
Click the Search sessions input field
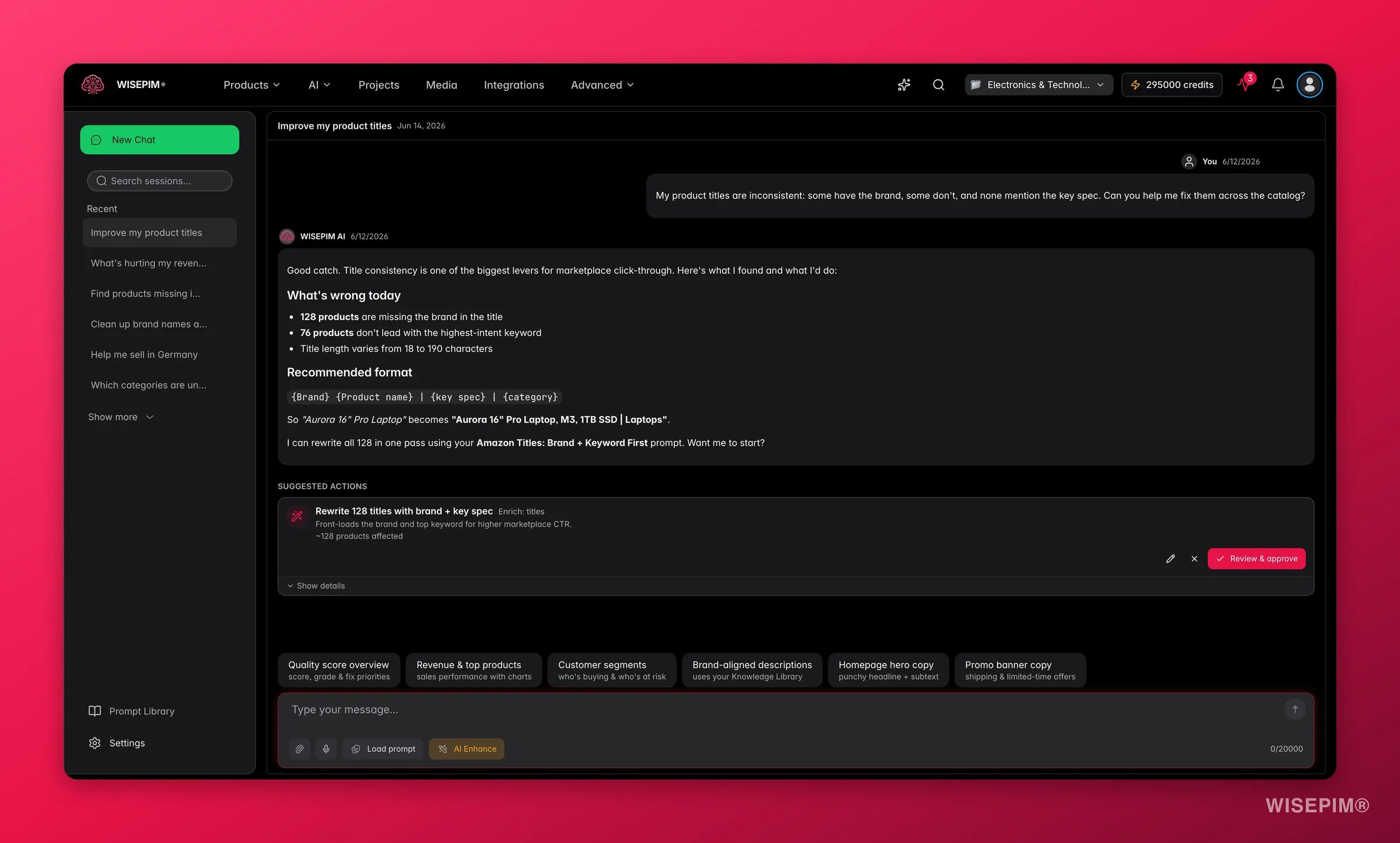[x=159, y=180]
